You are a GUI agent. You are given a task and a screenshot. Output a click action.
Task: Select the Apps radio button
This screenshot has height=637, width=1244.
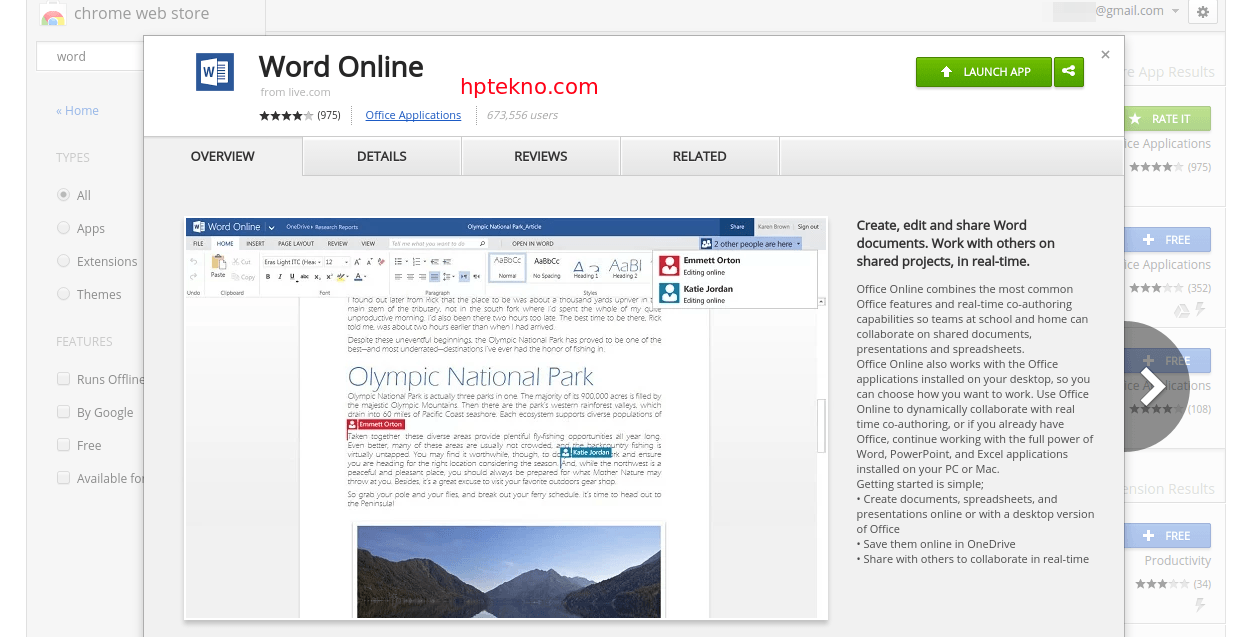point(64,228)
